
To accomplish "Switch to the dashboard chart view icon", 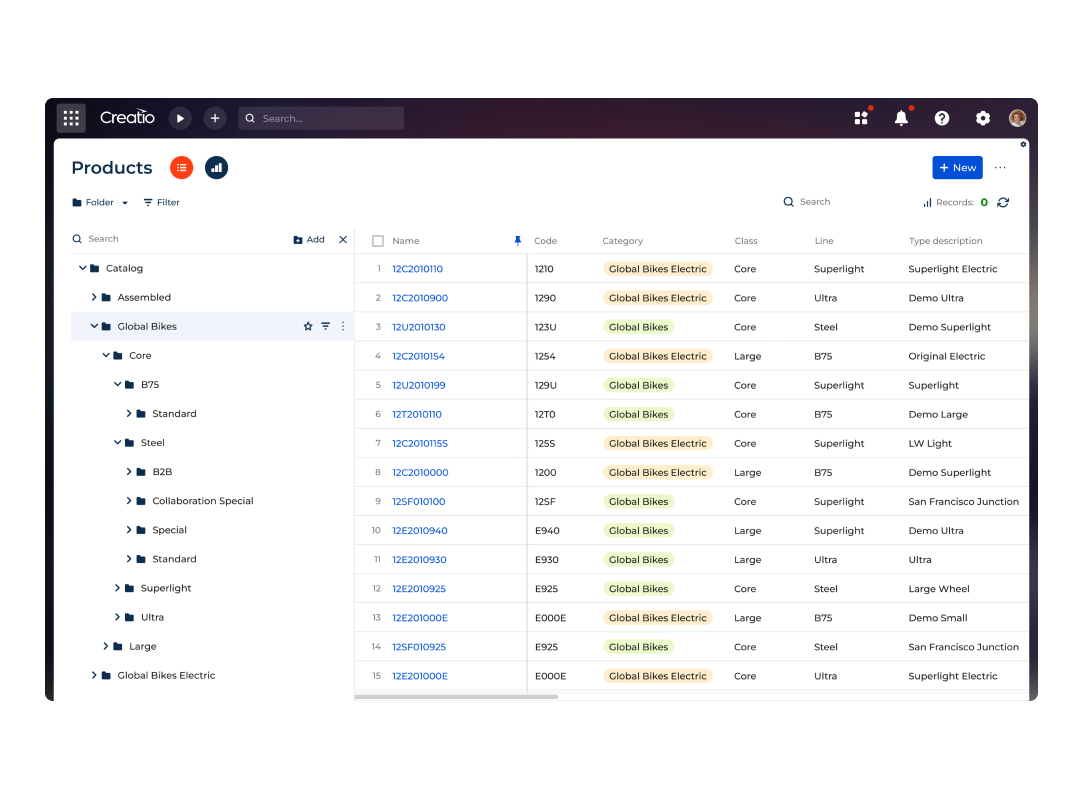I will tap(216, 168).
